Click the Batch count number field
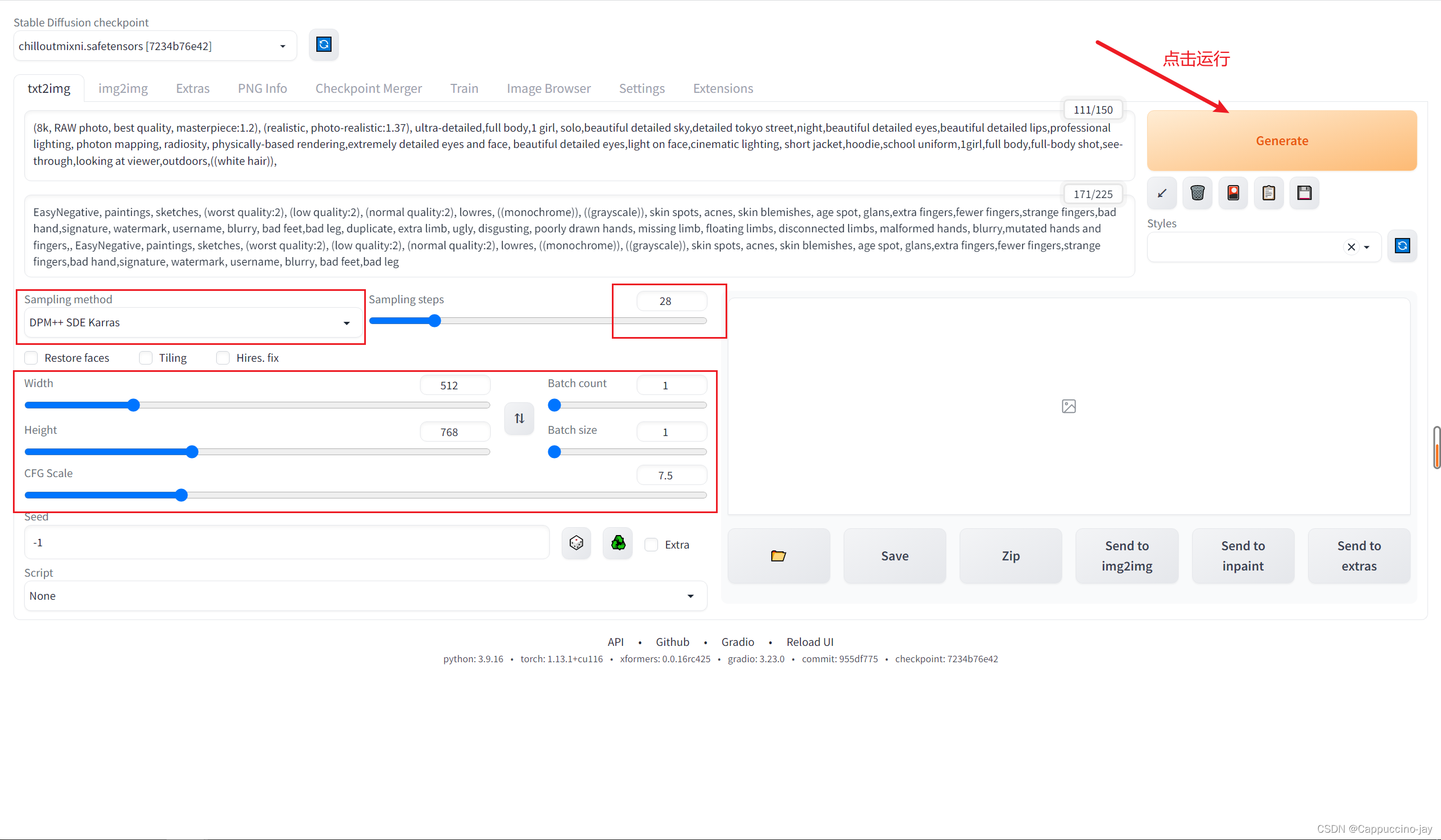Image resolution: width=1441 pixels, height=840 pixels. (x=672, y=385)
